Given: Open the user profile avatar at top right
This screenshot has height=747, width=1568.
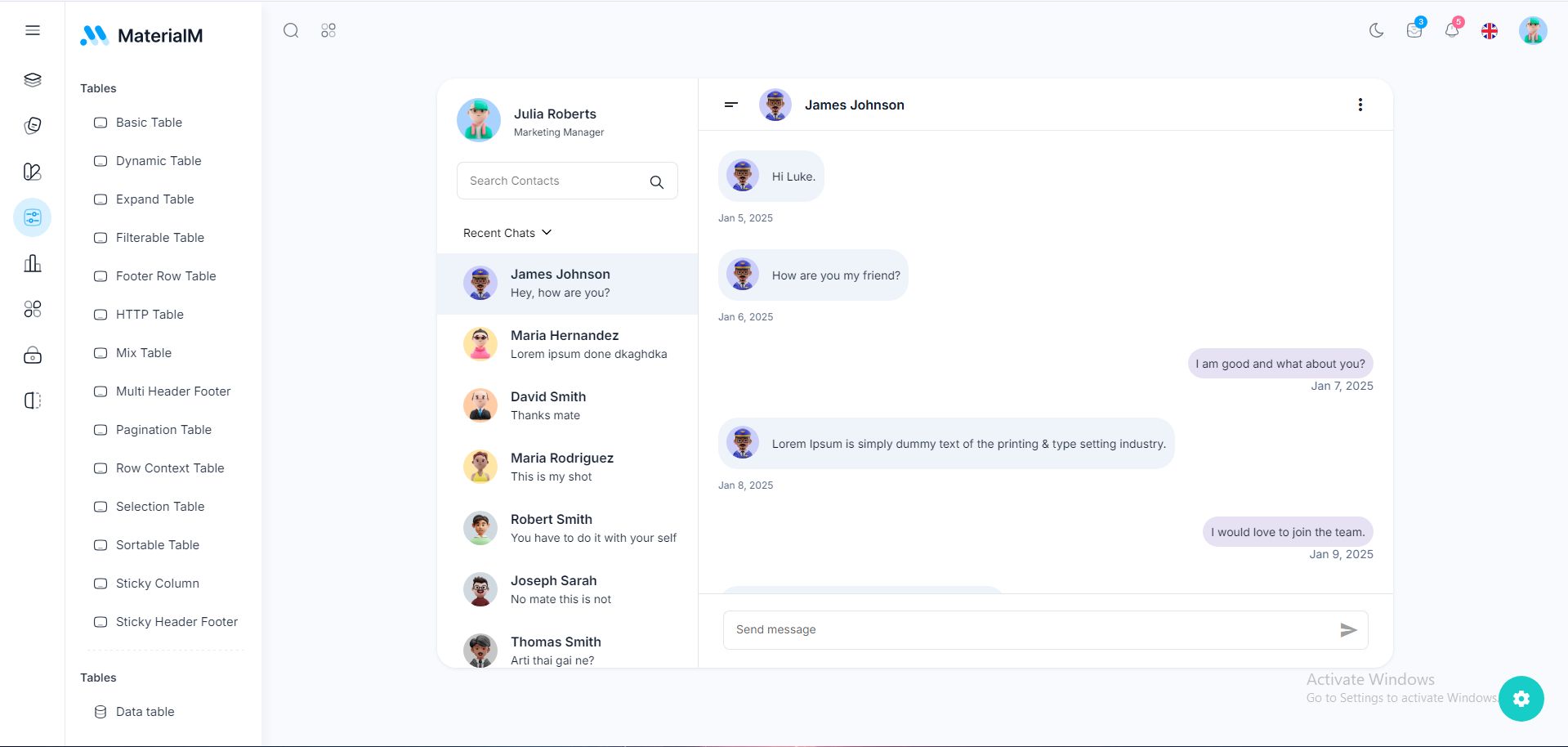Looking at the screenshot, I should [x=1533, y=31].
